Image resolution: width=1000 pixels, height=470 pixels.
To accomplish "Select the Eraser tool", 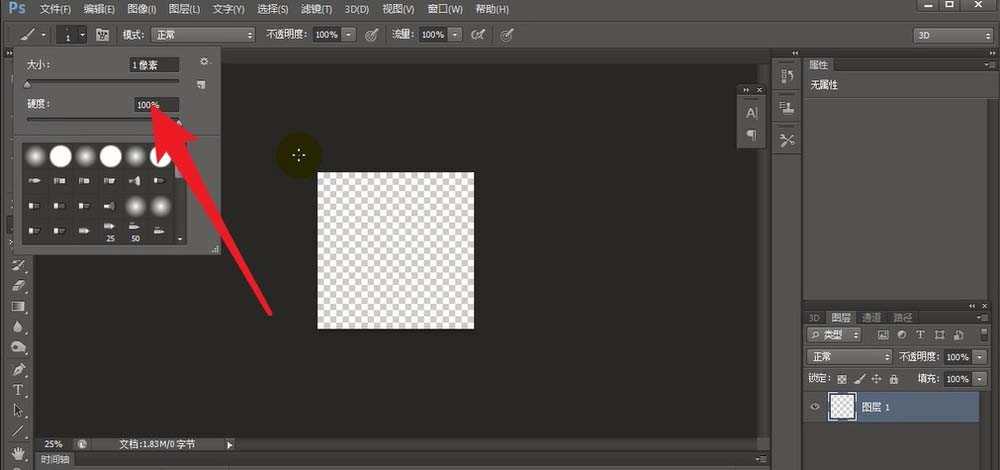I will pyautogui.click(x=18, y=286).
